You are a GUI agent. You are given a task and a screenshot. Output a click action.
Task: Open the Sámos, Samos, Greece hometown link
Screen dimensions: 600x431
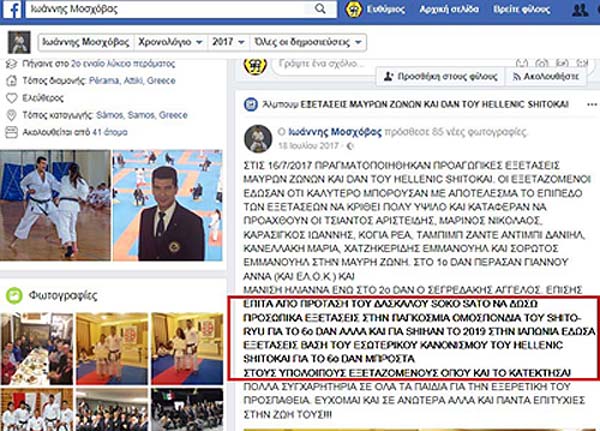coord(133,116)
